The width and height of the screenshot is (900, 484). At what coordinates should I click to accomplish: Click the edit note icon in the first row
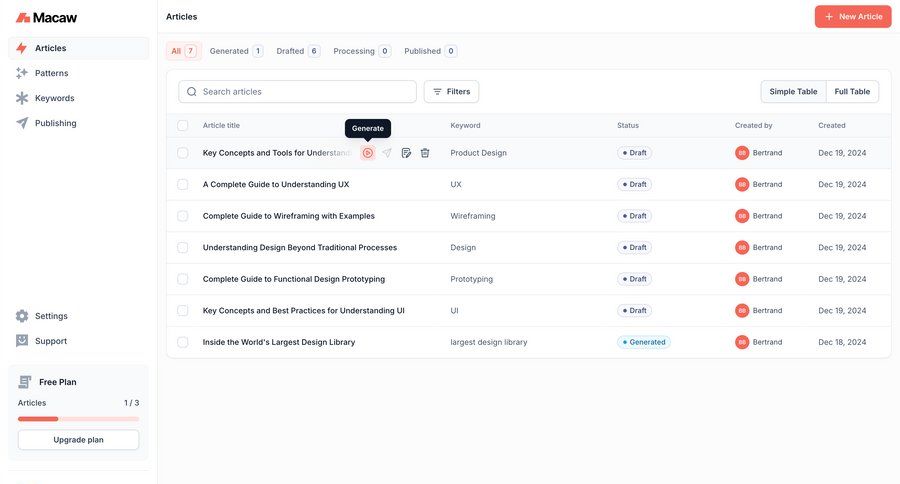(x=406, y=153)
